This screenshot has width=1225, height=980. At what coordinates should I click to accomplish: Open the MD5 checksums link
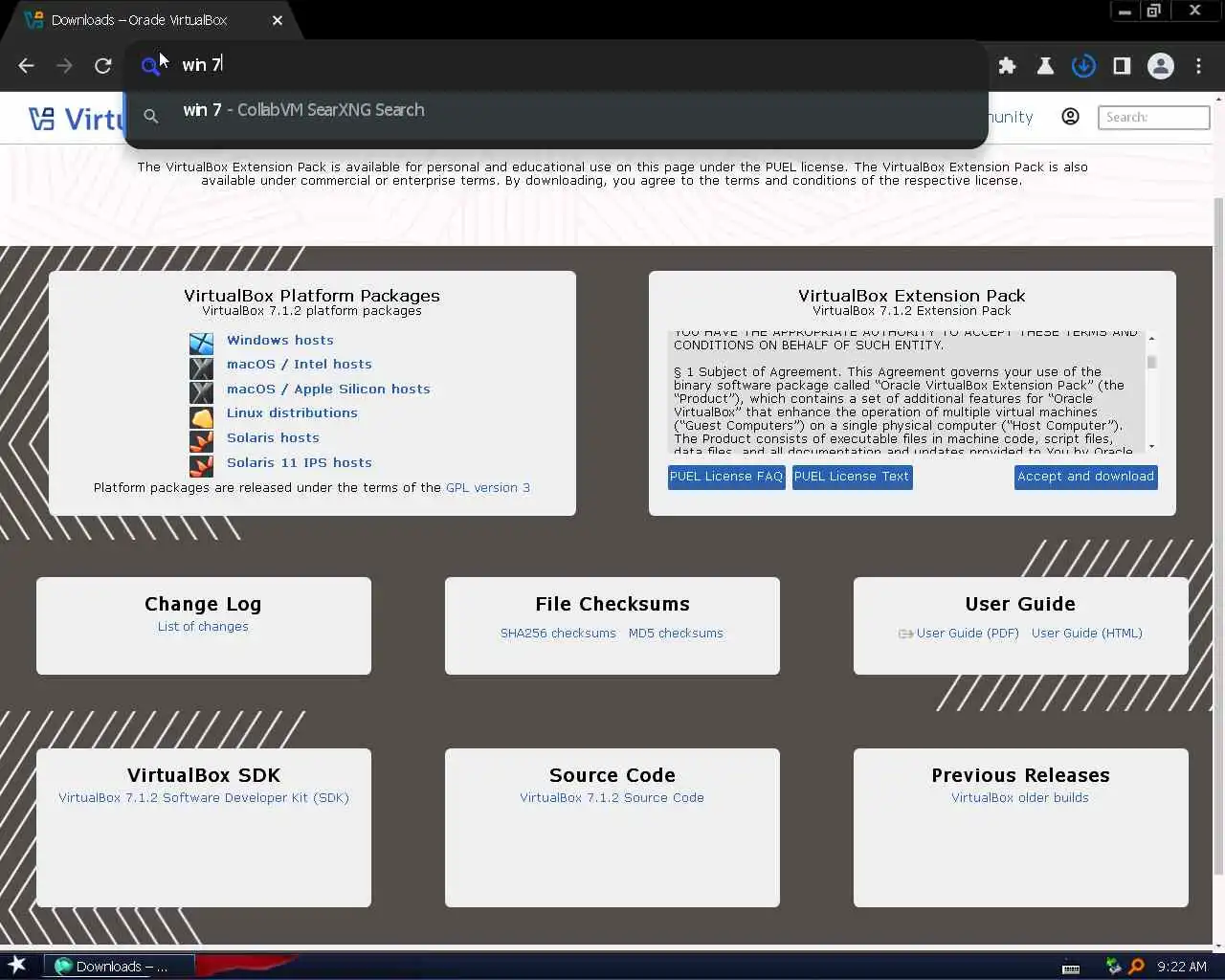[x=676, y=633]
